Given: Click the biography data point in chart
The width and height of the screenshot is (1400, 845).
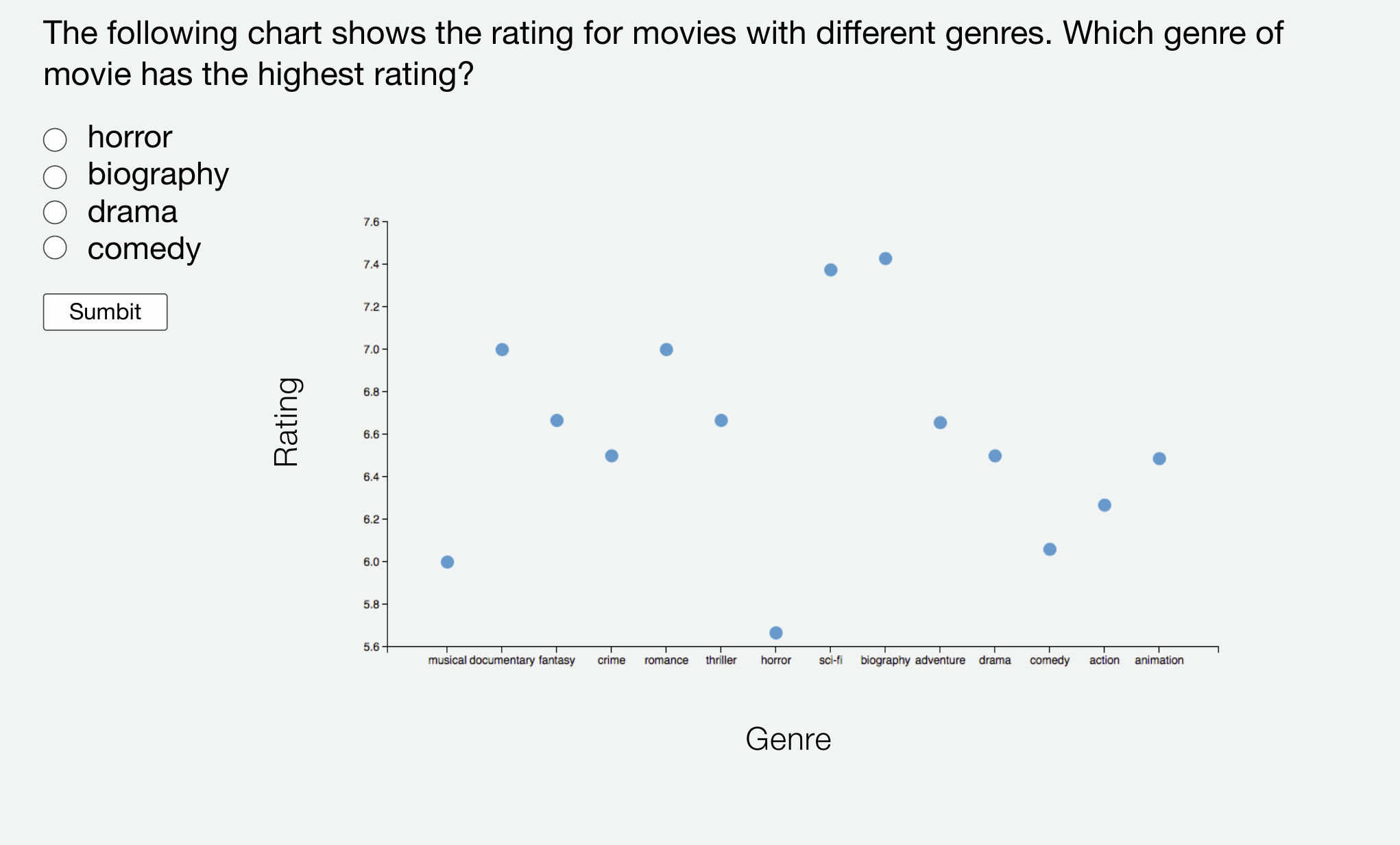Looking at the screenshot, I should click(885, 258).
